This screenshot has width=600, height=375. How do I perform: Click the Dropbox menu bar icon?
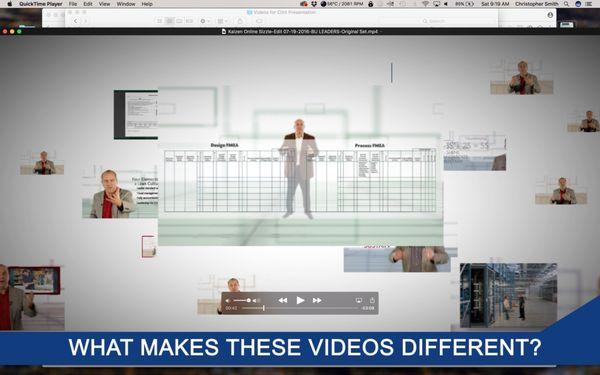pos(314,4)
